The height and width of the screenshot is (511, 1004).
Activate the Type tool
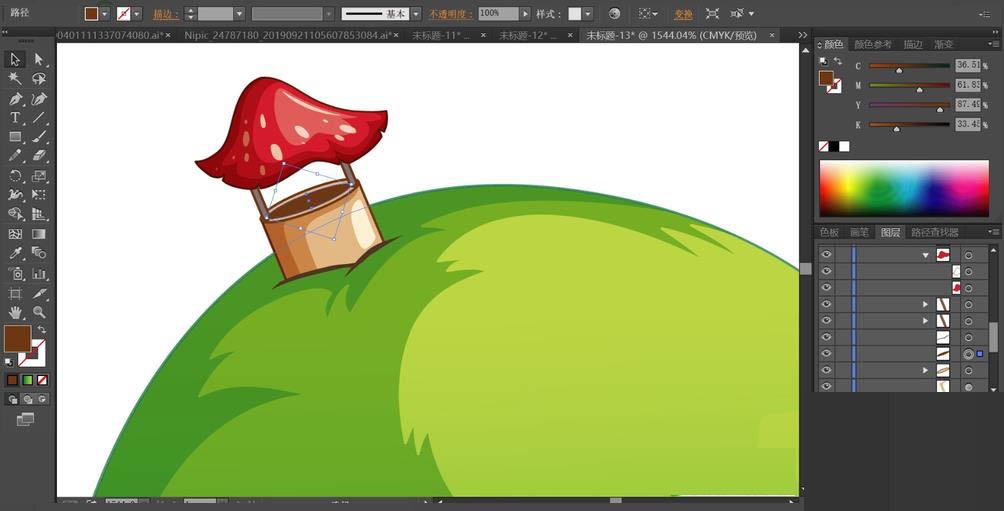(x=15, y=118)
